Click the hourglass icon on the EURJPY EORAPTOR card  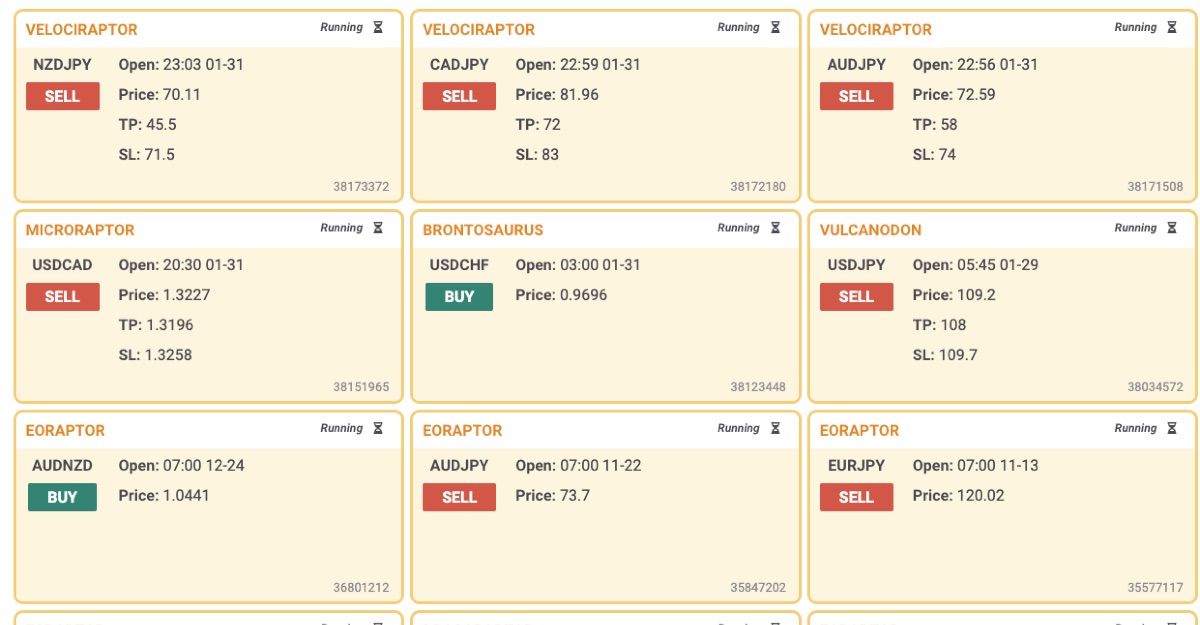1171,428
